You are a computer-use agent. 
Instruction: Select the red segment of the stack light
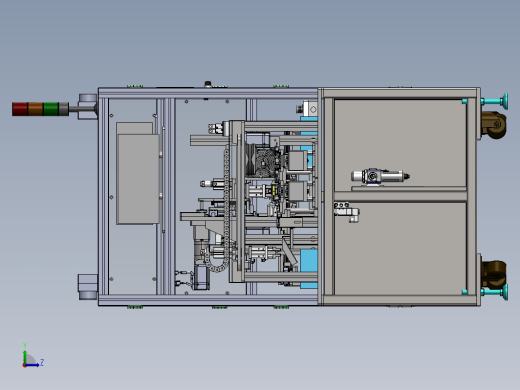(20, 109)
